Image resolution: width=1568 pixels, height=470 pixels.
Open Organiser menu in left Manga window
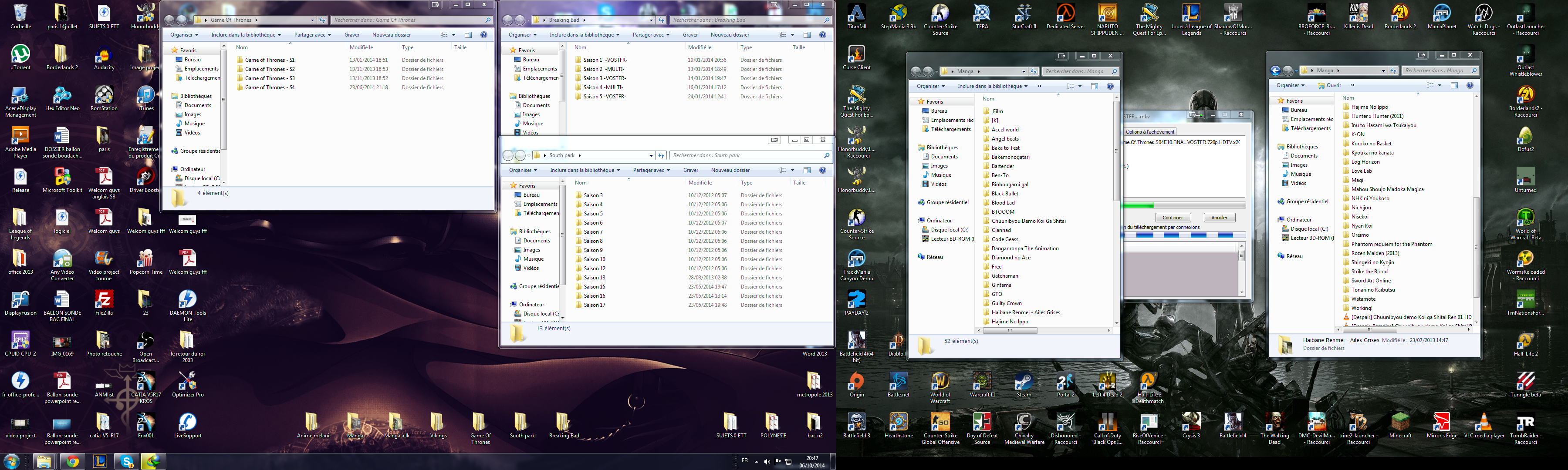930,86
